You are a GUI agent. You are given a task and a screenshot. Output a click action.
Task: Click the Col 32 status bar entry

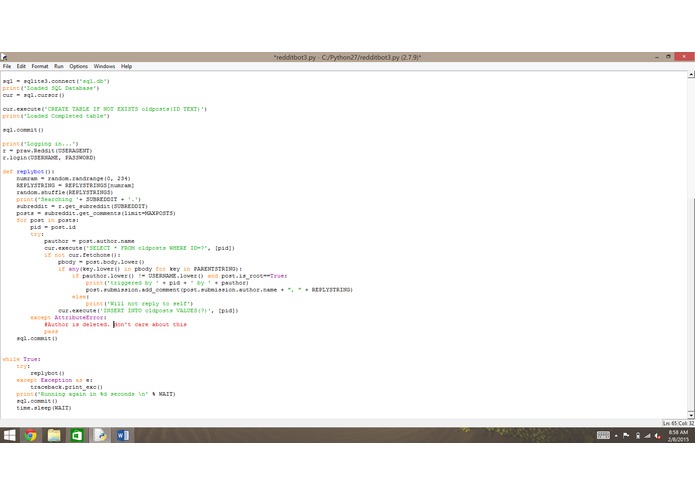(686, 424)
